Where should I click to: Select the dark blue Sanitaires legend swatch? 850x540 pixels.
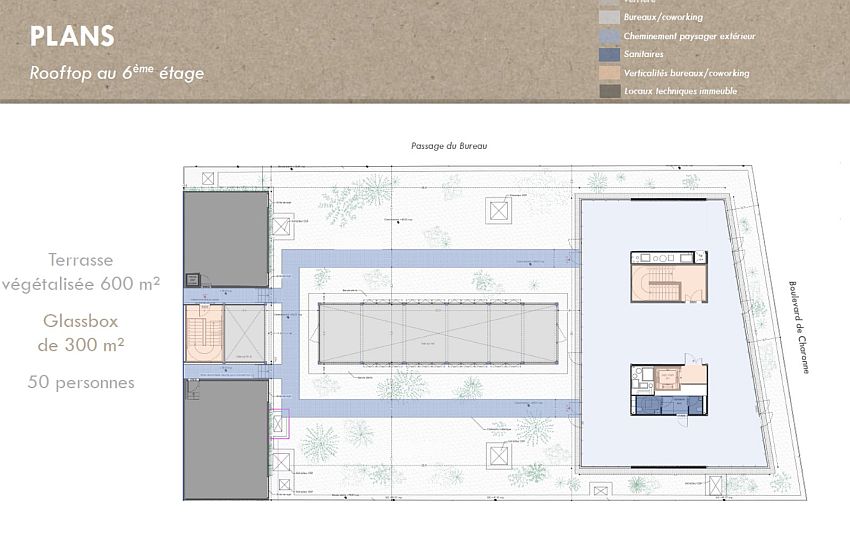click(608, 55)
